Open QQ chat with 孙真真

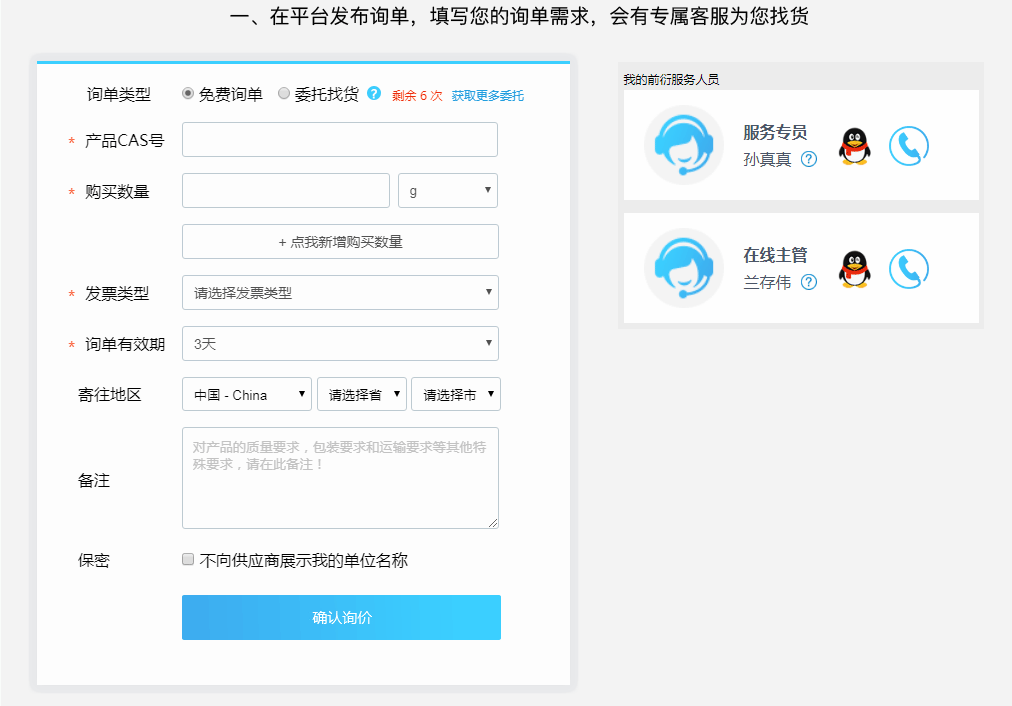[x=855, y=146]
